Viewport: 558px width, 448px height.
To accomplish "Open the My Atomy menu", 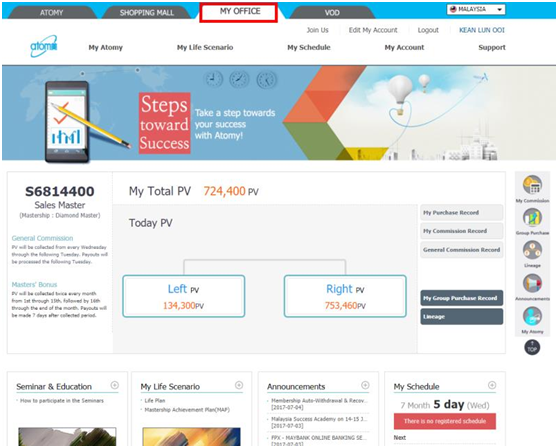I will click(x=105, y=47).
